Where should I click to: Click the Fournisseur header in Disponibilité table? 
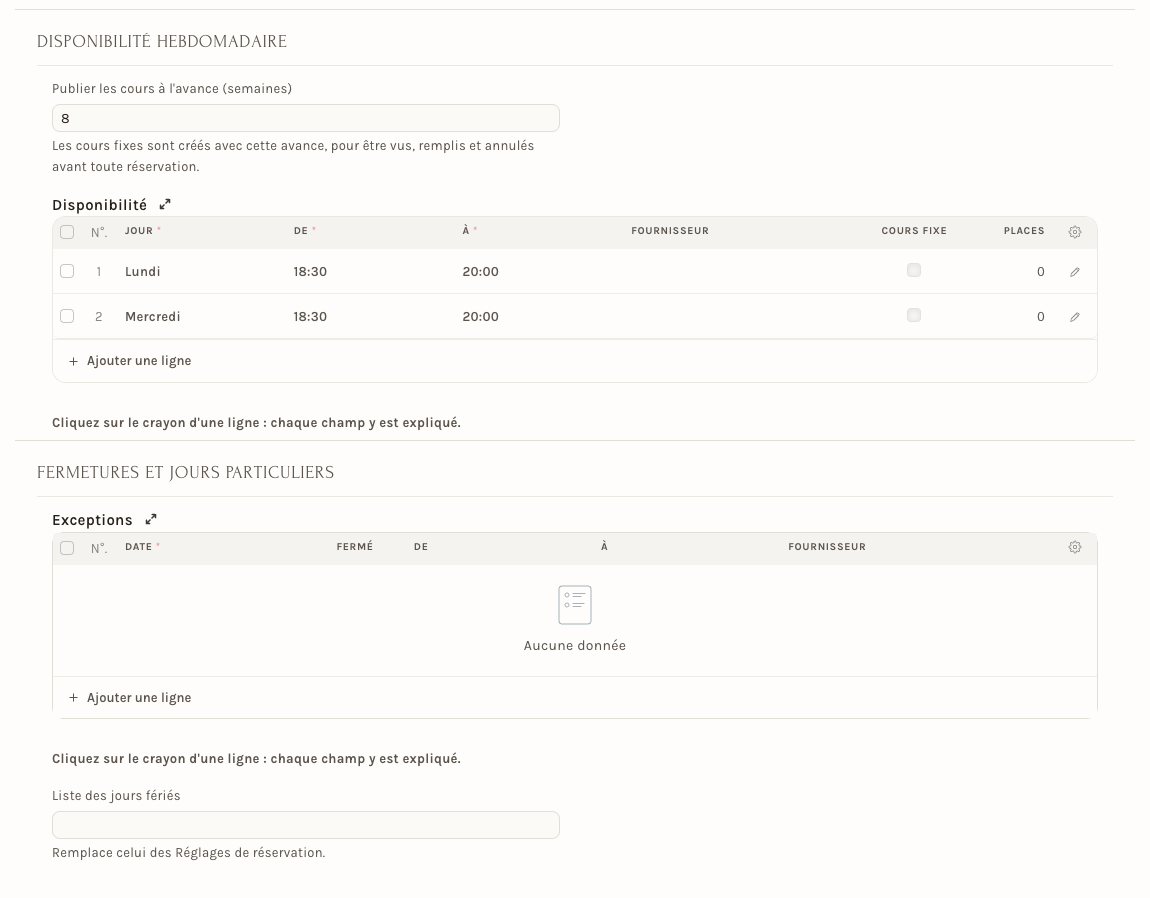click(670, 230)
